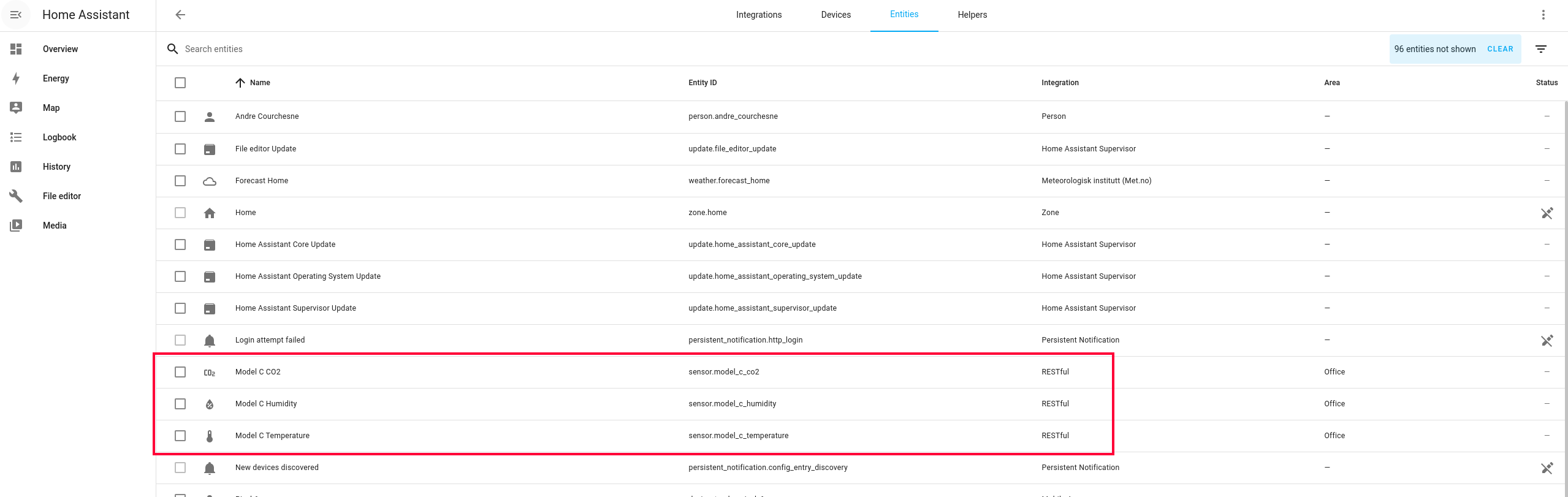This screenshot has height=497, width=1568.
Task: Open the Helpers tab
Action: 972,15
